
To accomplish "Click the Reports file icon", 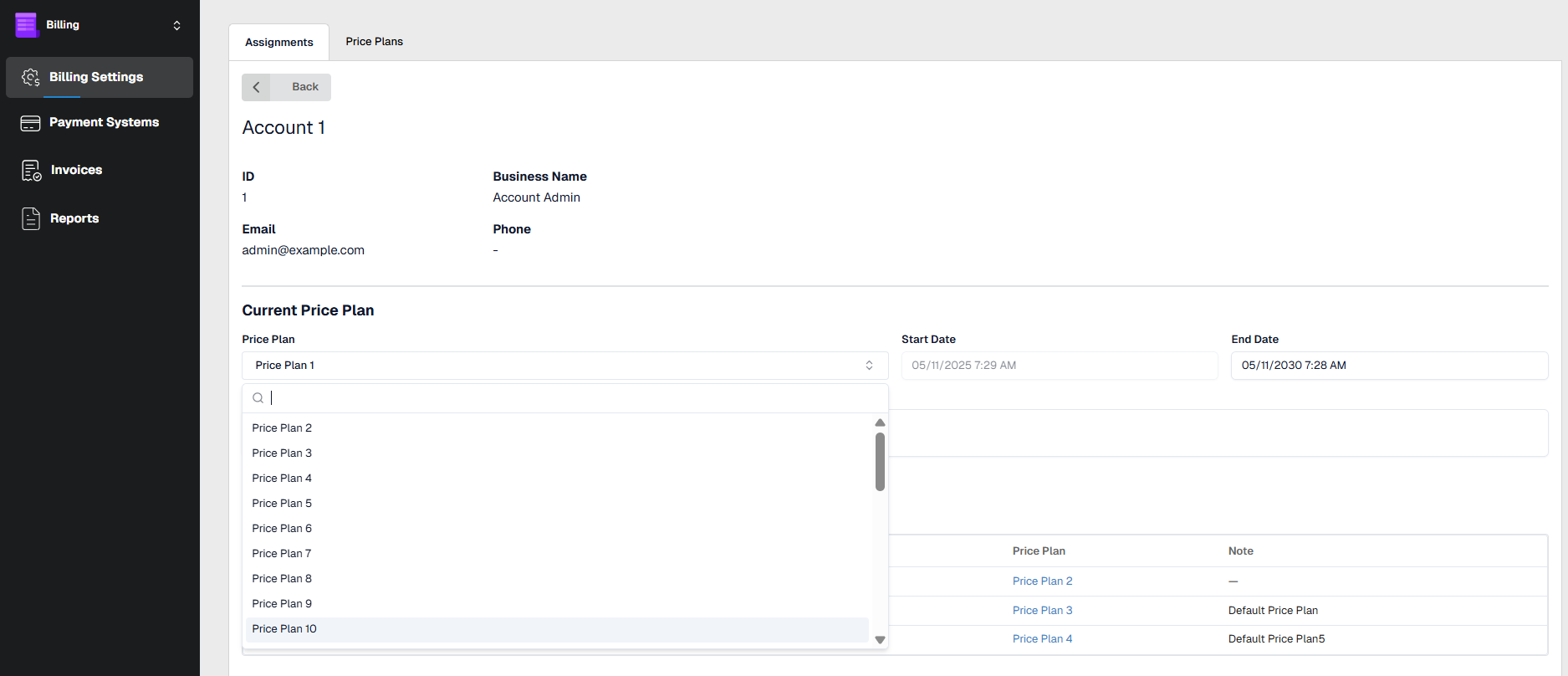I will (x=31, y=218).
